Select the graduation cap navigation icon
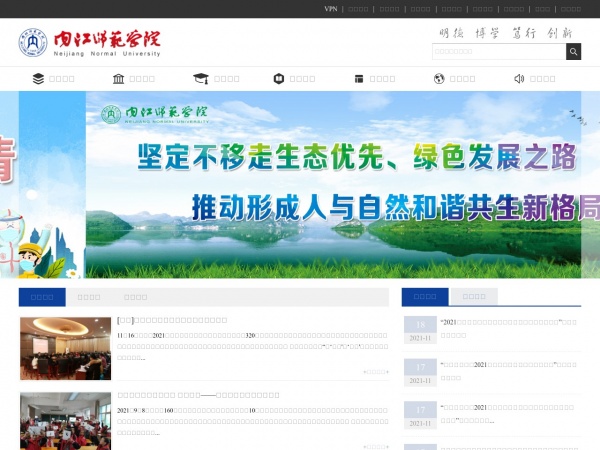 click(200, 78)
